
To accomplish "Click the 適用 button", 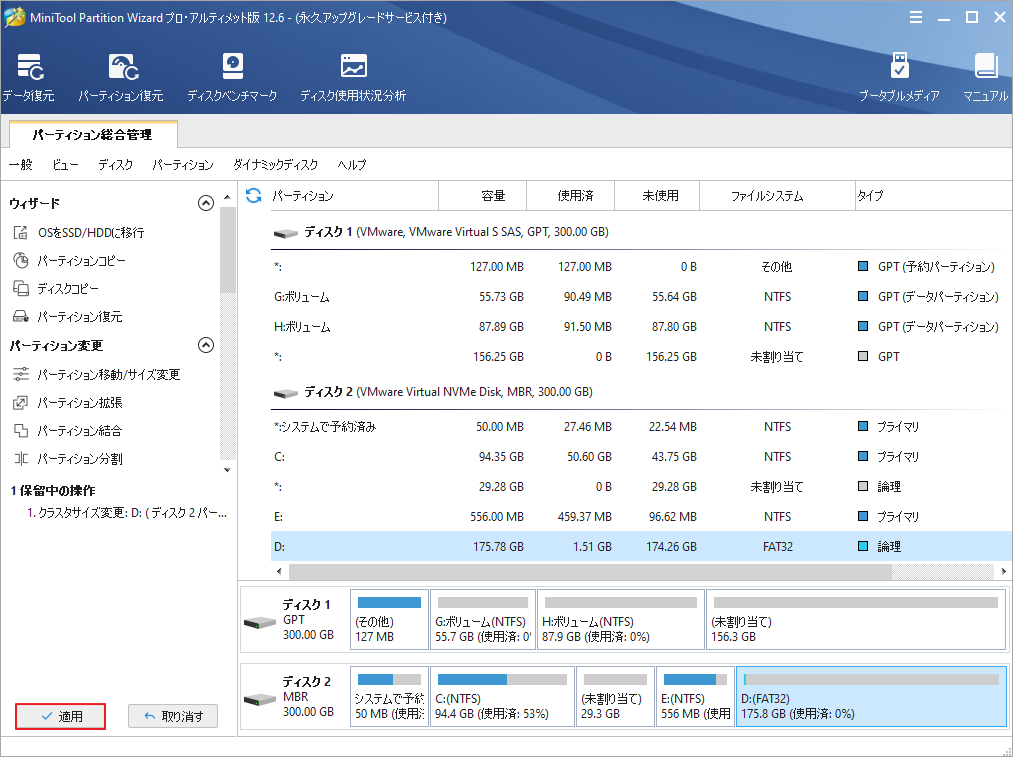I will point(60,716).
